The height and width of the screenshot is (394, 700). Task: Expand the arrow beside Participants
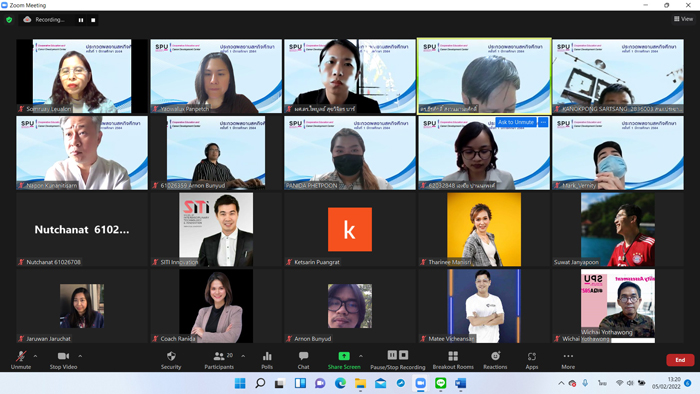[243, 356]
